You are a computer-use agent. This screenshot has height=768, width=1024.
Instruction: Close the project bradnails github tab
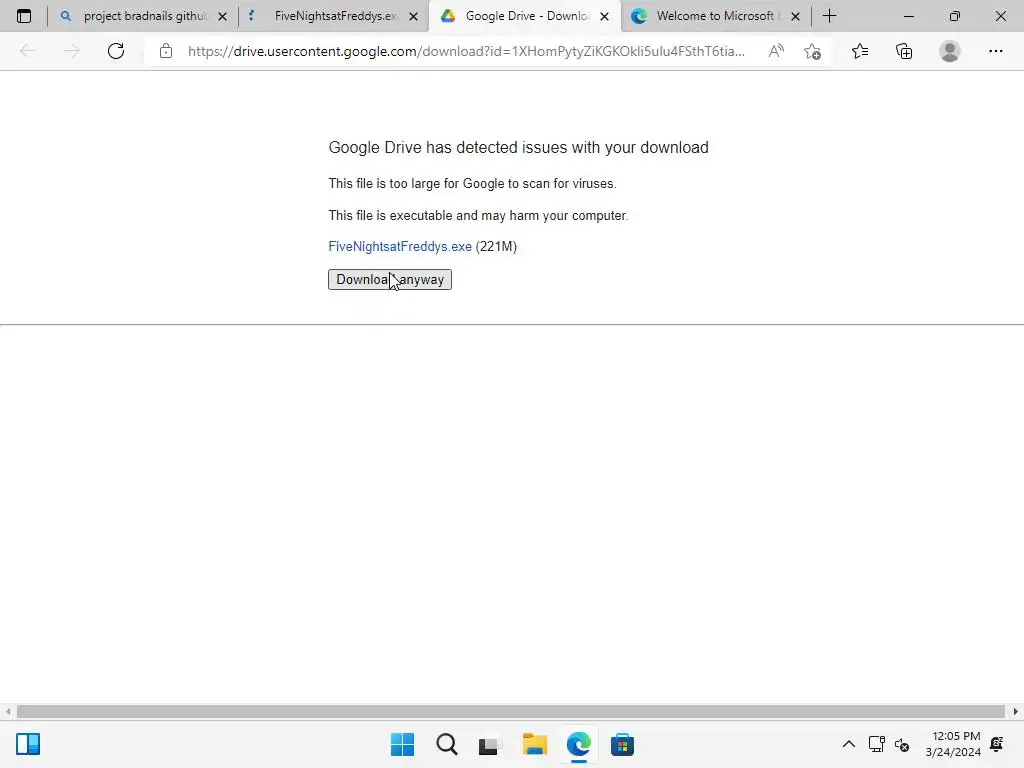click(x=223, y=16)
